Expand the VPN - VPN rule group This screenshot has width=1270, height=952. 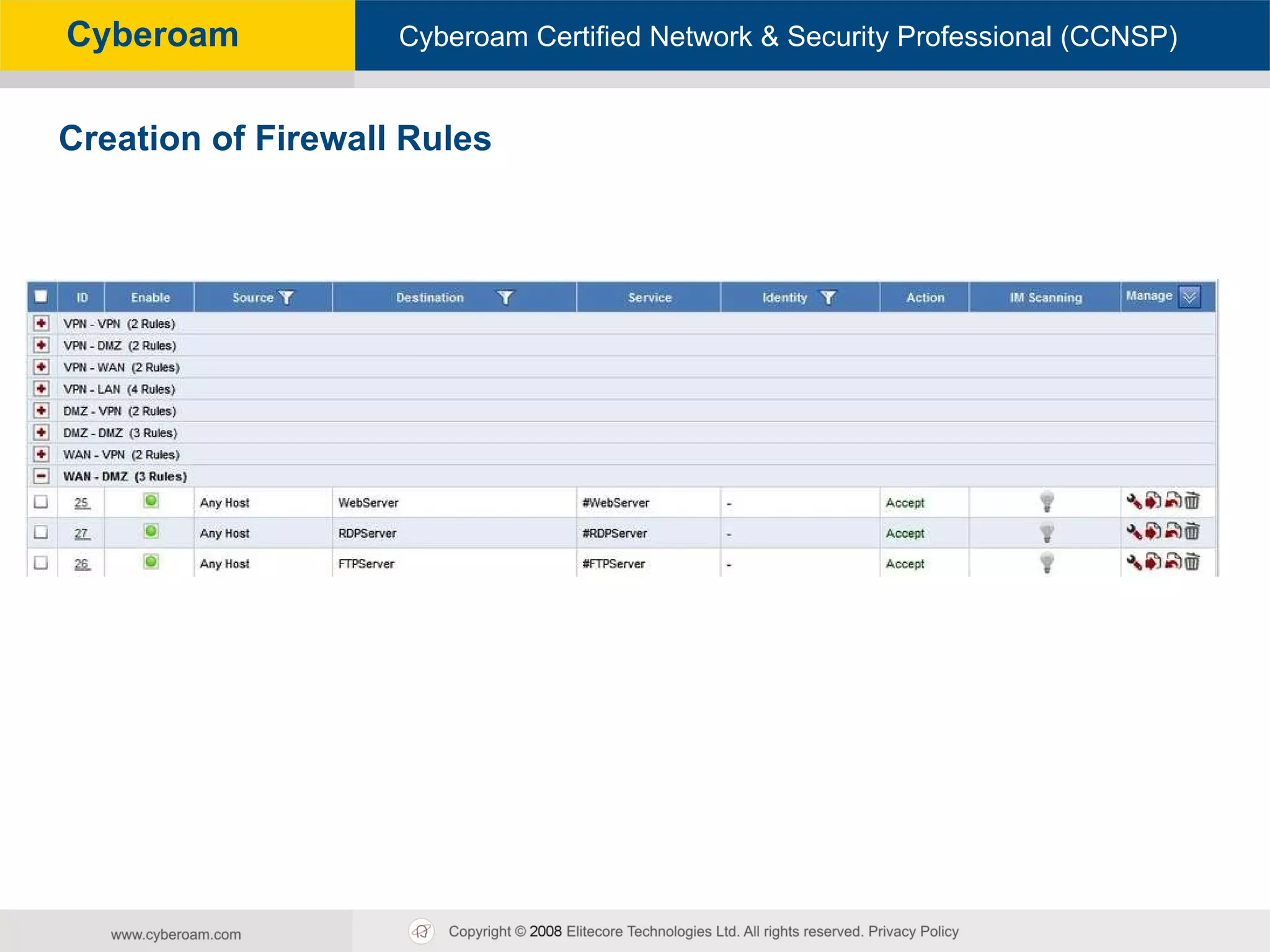click(41, 323)
